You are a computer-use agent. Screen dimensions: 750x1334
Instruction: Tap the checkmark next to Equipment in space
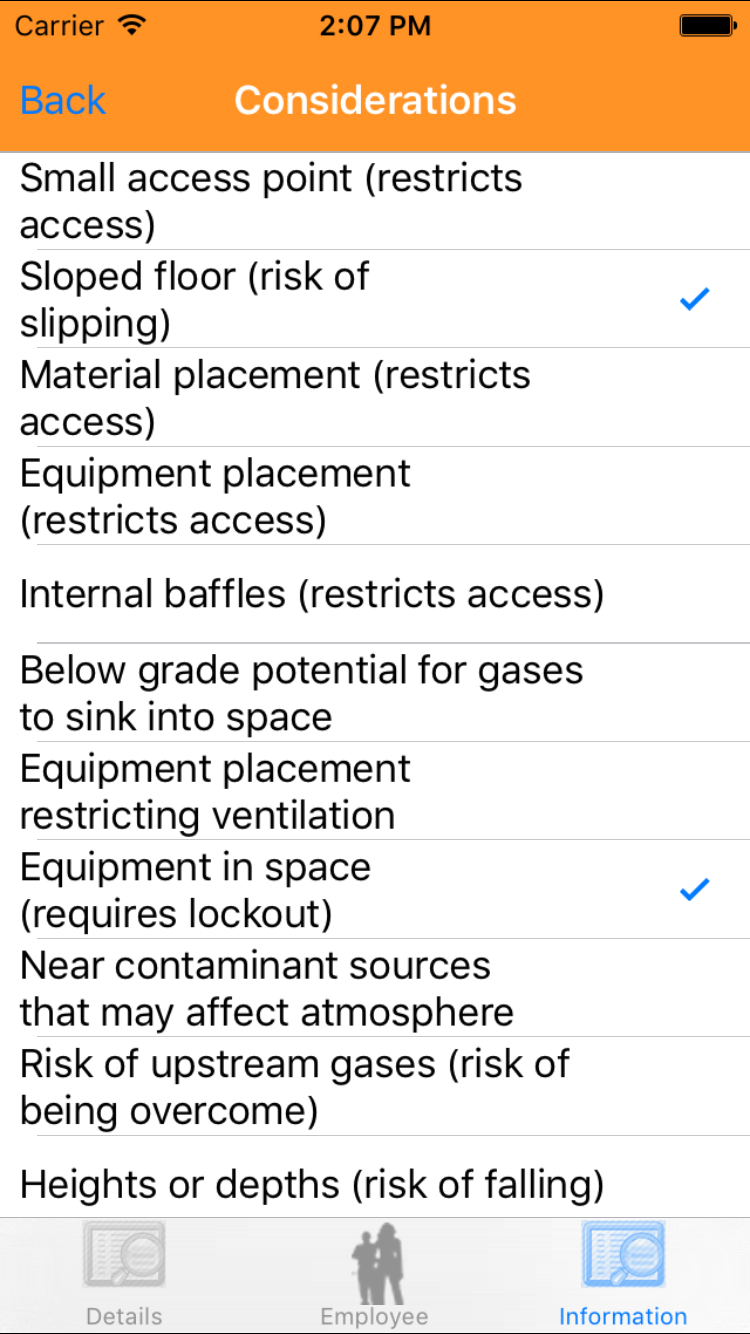click(x=694, y=889)
